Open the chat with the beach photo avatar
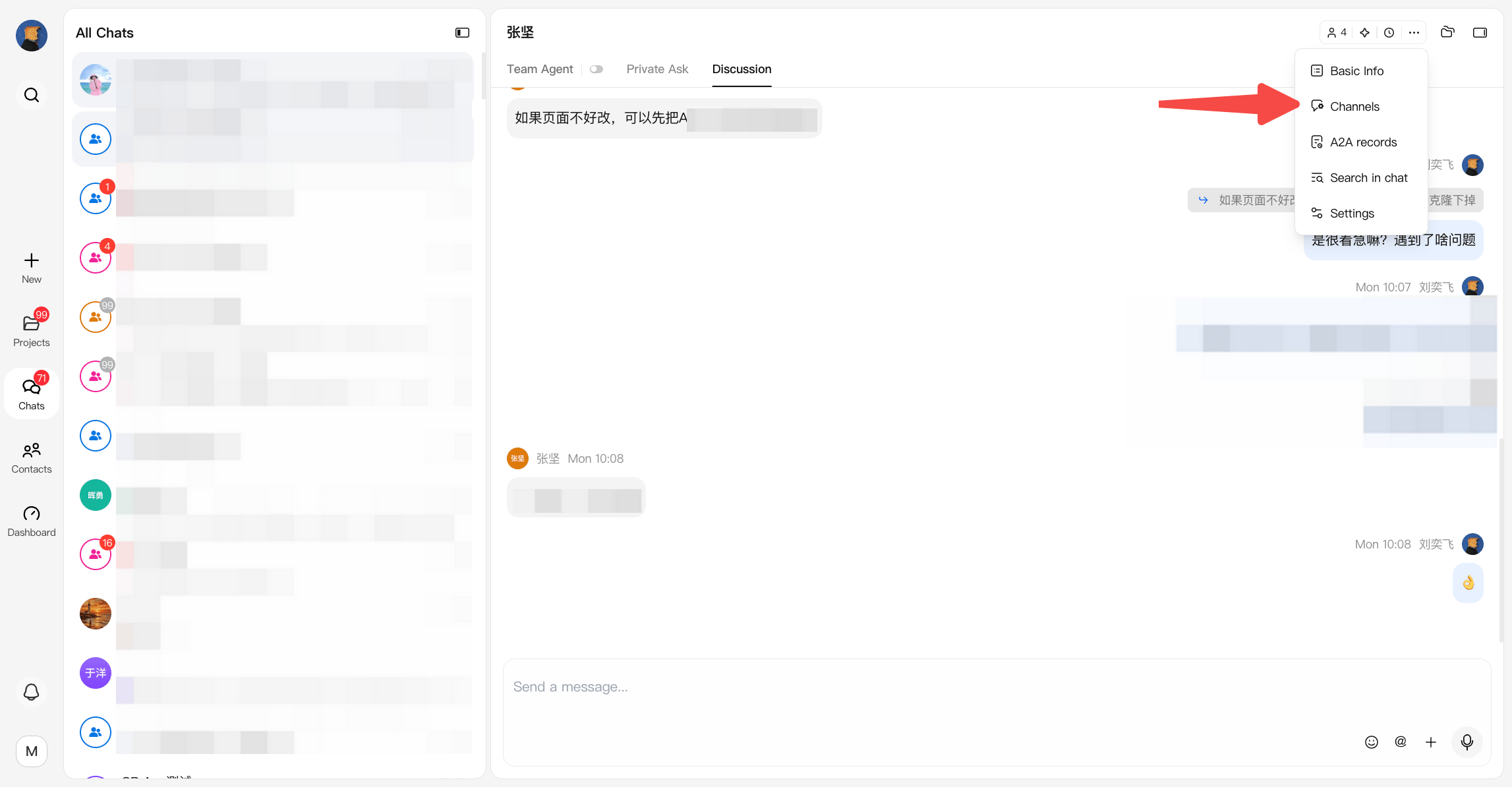The width and height of the screenshot is (1512, 787). point(273,80)
